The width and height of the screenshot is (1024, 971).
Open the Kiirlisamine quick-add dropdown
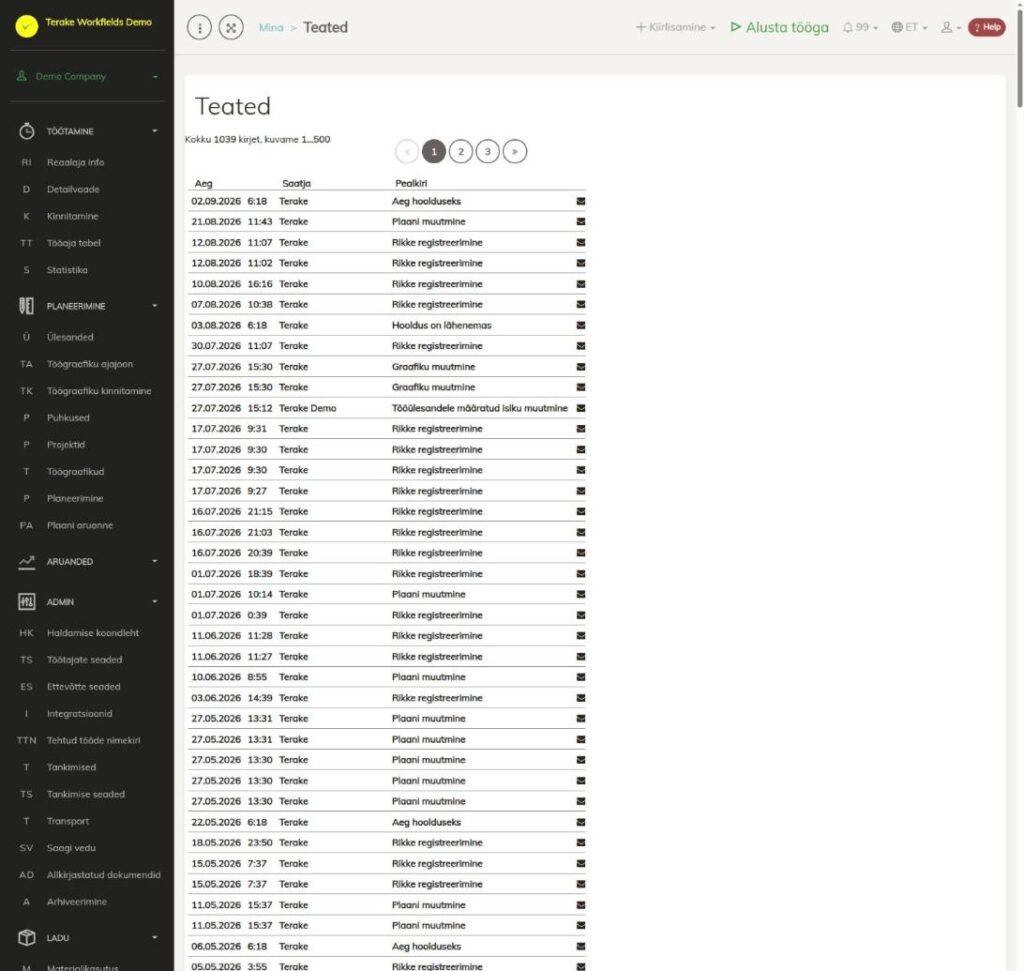pyautogui.click(x=675, y=27)
